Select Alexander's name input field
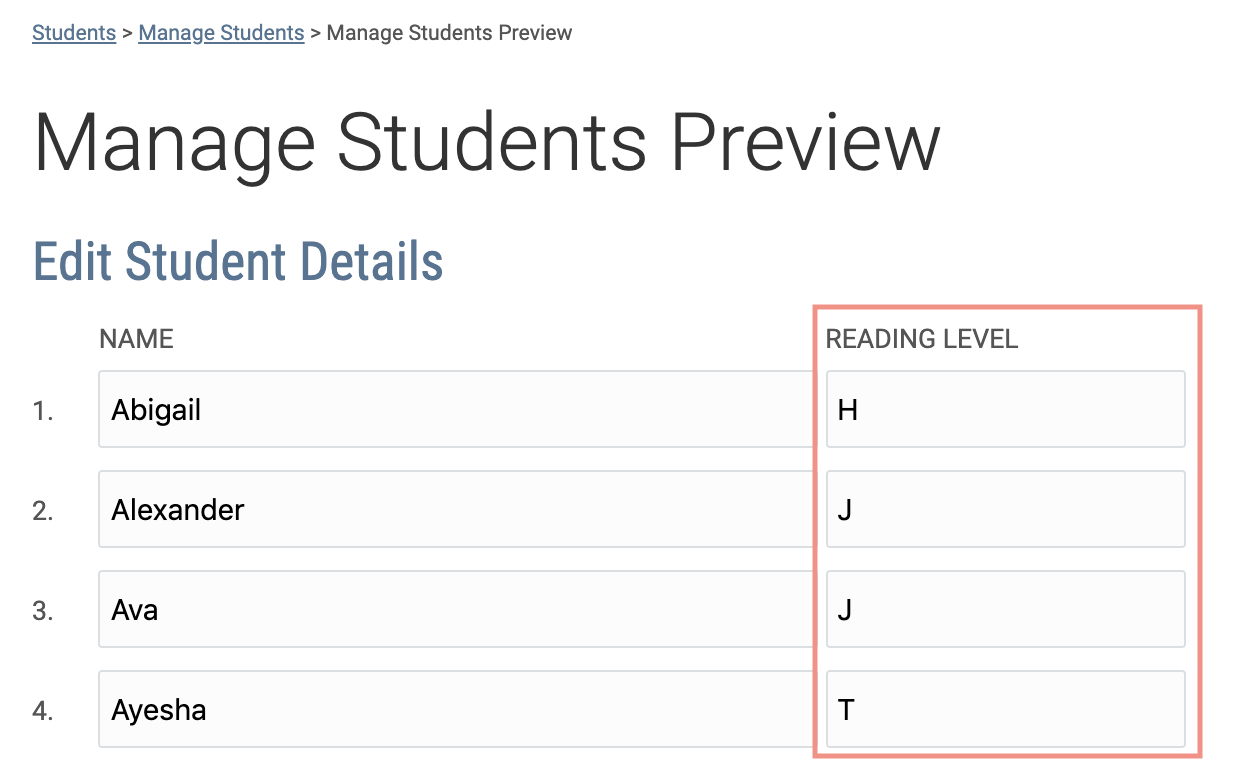This screenshot has height=766, width=1236. click(455, 509)
